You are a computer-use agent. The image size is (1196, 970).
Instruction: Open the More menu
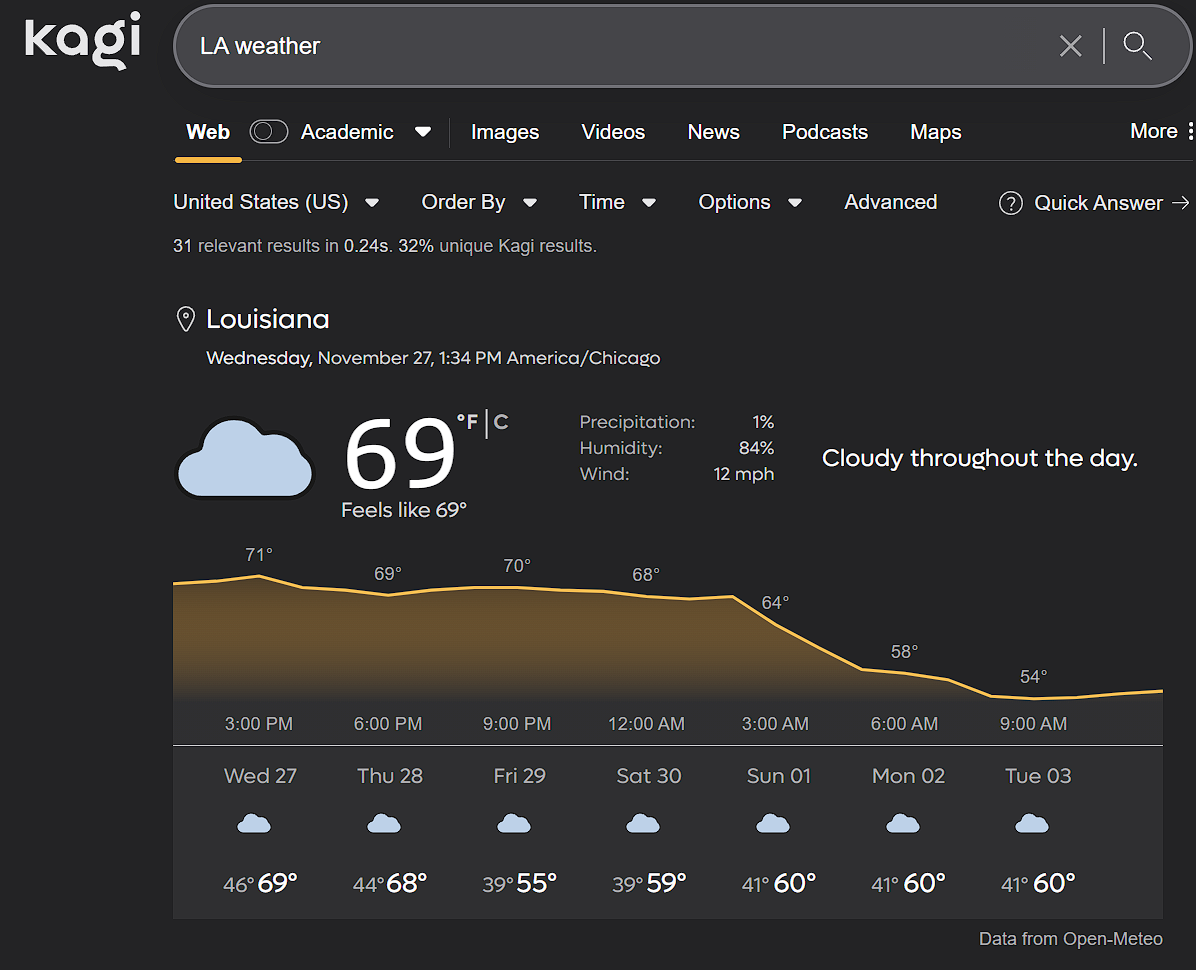(1160, 132)
